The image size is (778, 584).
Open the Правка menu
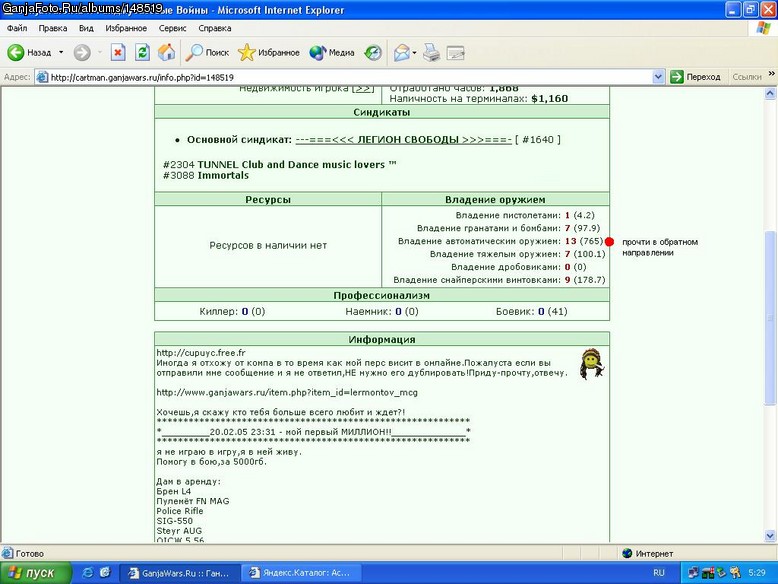pyautogui.click(x=53, y=28)
